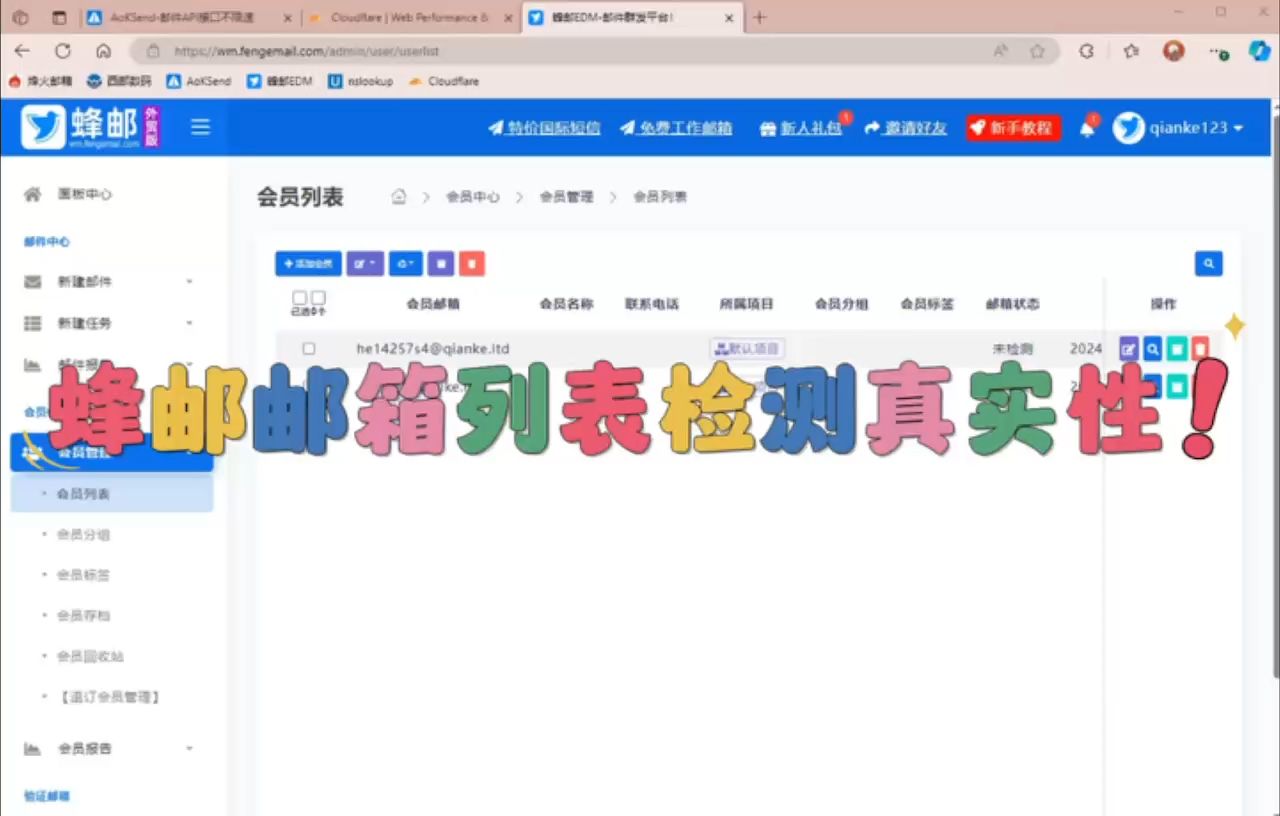Viewport: 1280px width, 816px height.
Task: Open the browser favorites list icon
Action: tap(1131, 51)
